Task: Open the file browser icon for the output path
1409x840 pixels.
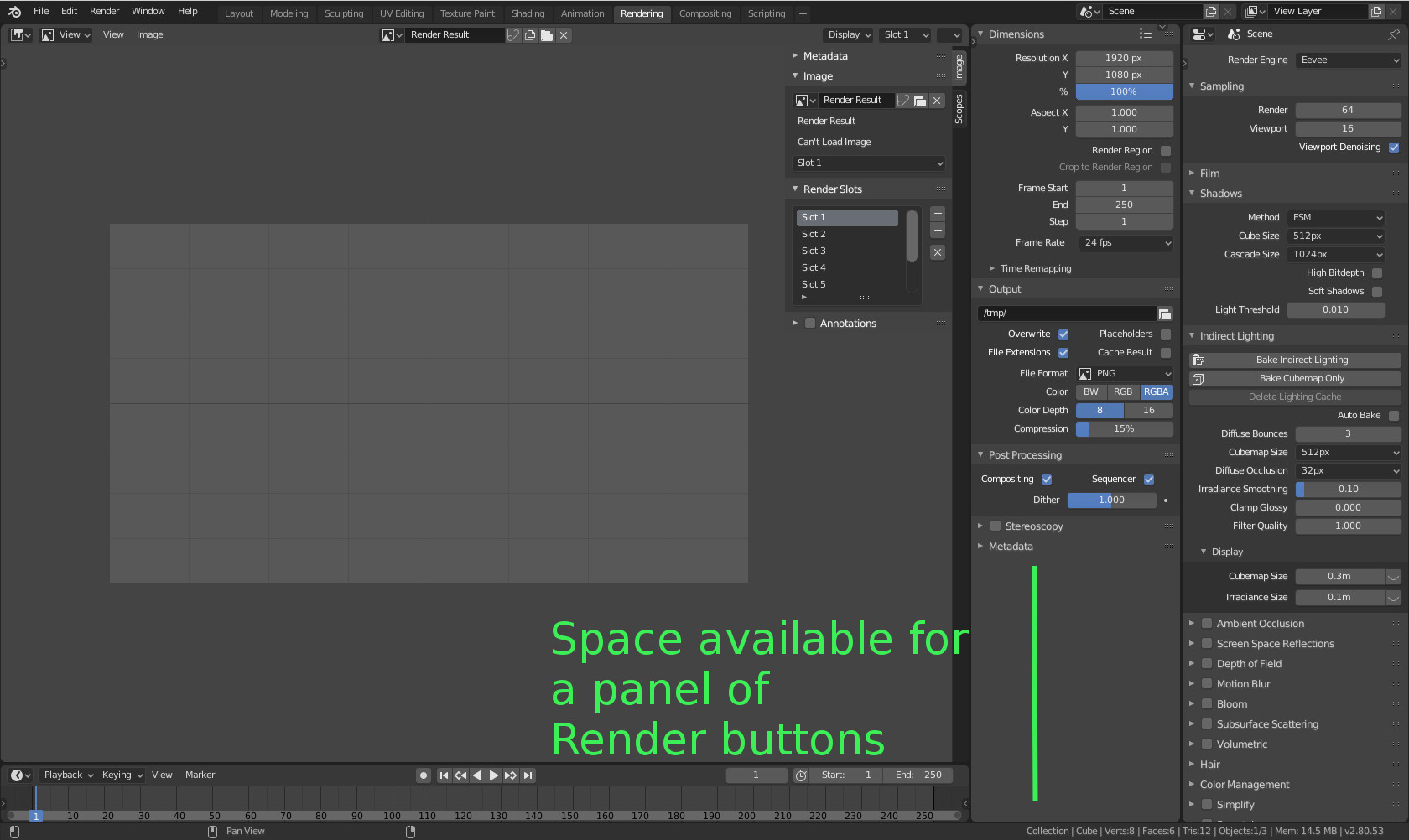Action: click(1165, 313)
